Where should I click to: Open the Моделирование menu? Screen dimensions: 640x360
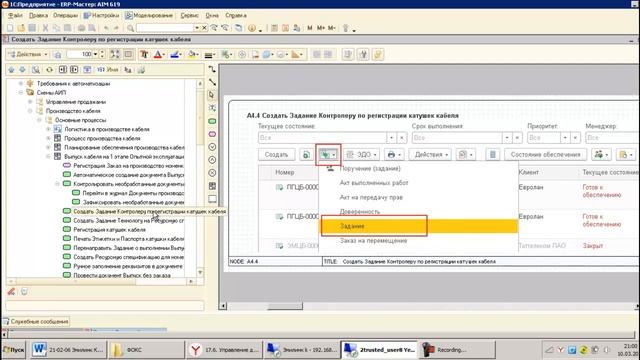tap(149, 16)
